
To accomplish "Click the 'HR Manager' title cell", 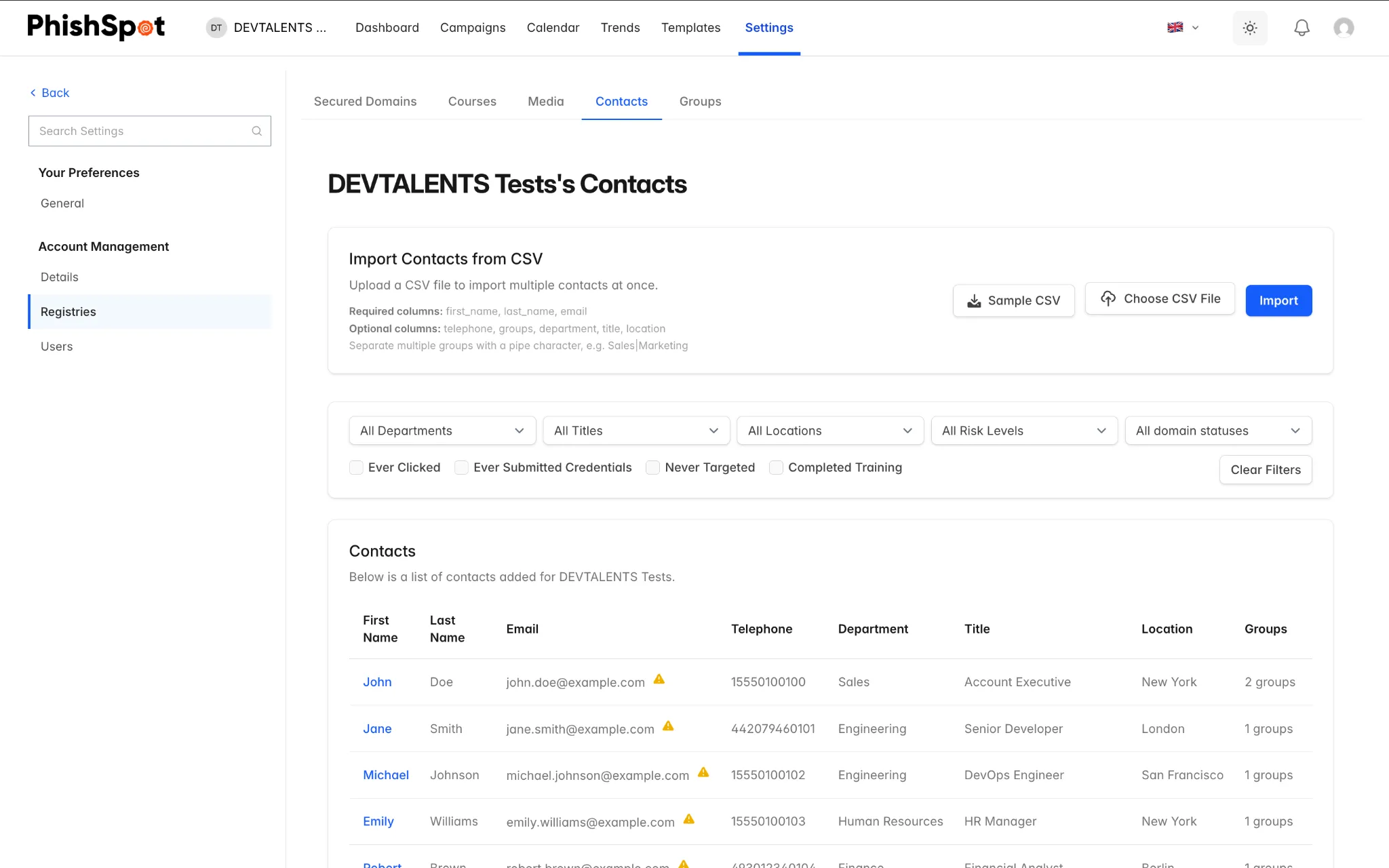I will pos(1000,821).
